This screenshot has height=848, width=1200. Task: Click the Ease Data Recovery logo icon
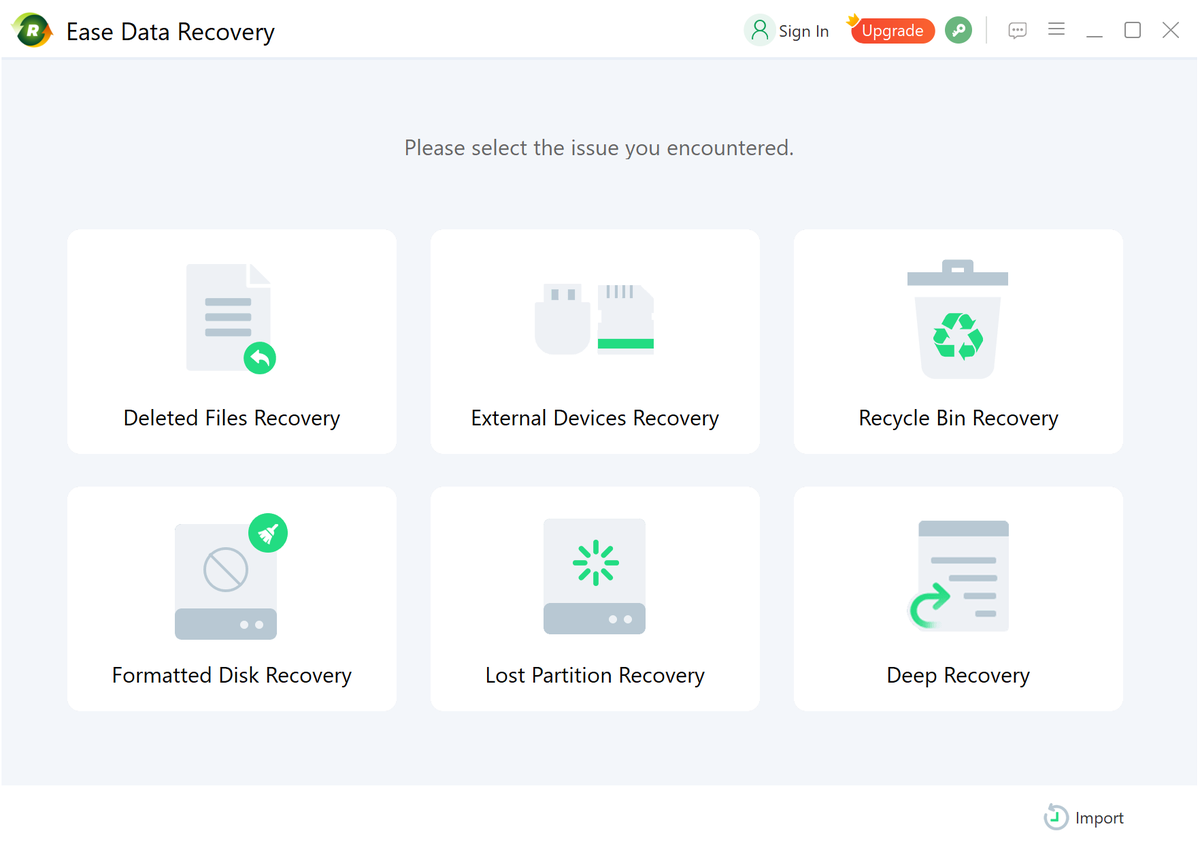pos(33,31)
